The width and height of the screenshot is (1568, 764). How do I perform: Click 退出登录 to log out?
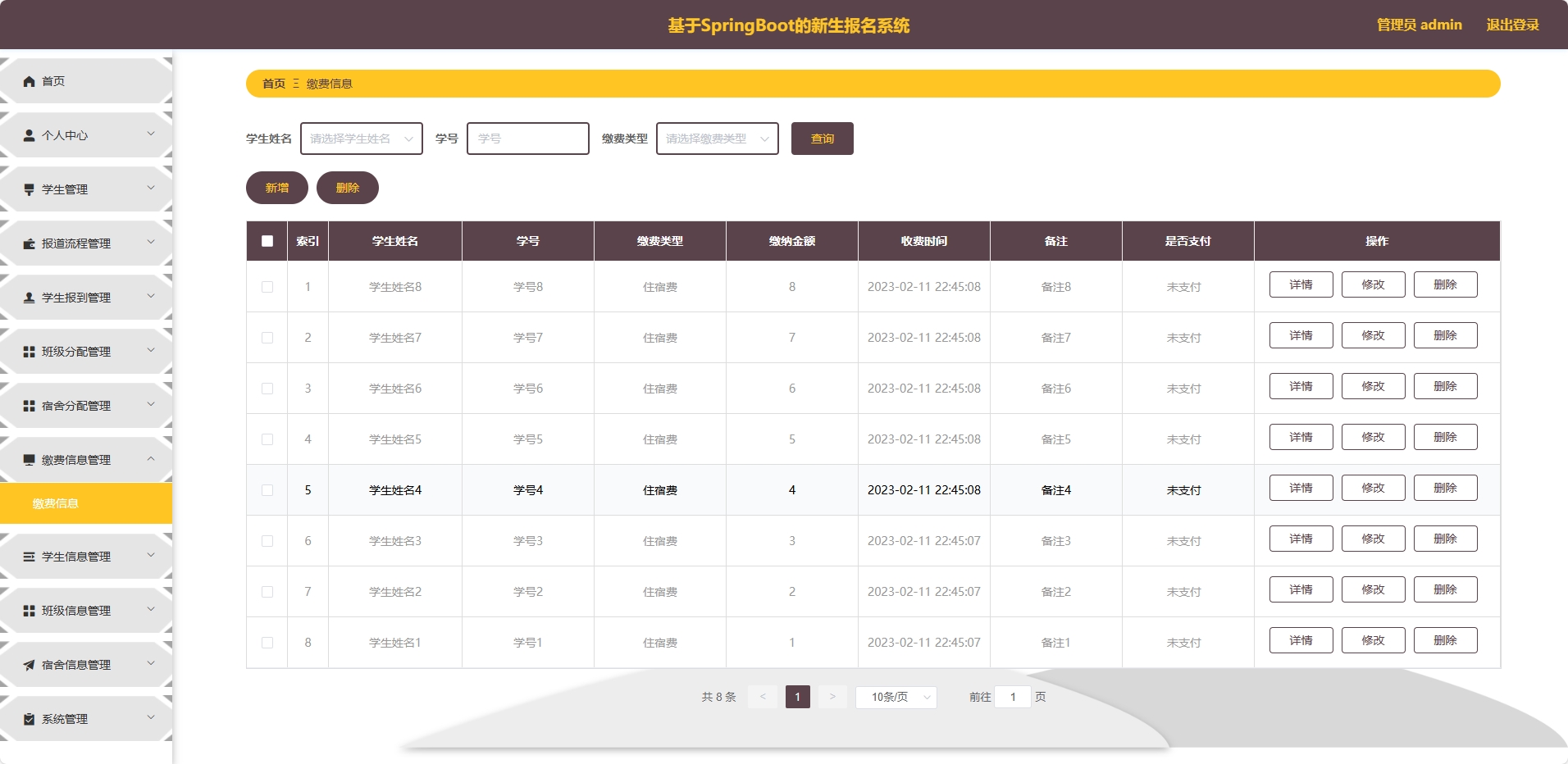tap(1513, 25)
